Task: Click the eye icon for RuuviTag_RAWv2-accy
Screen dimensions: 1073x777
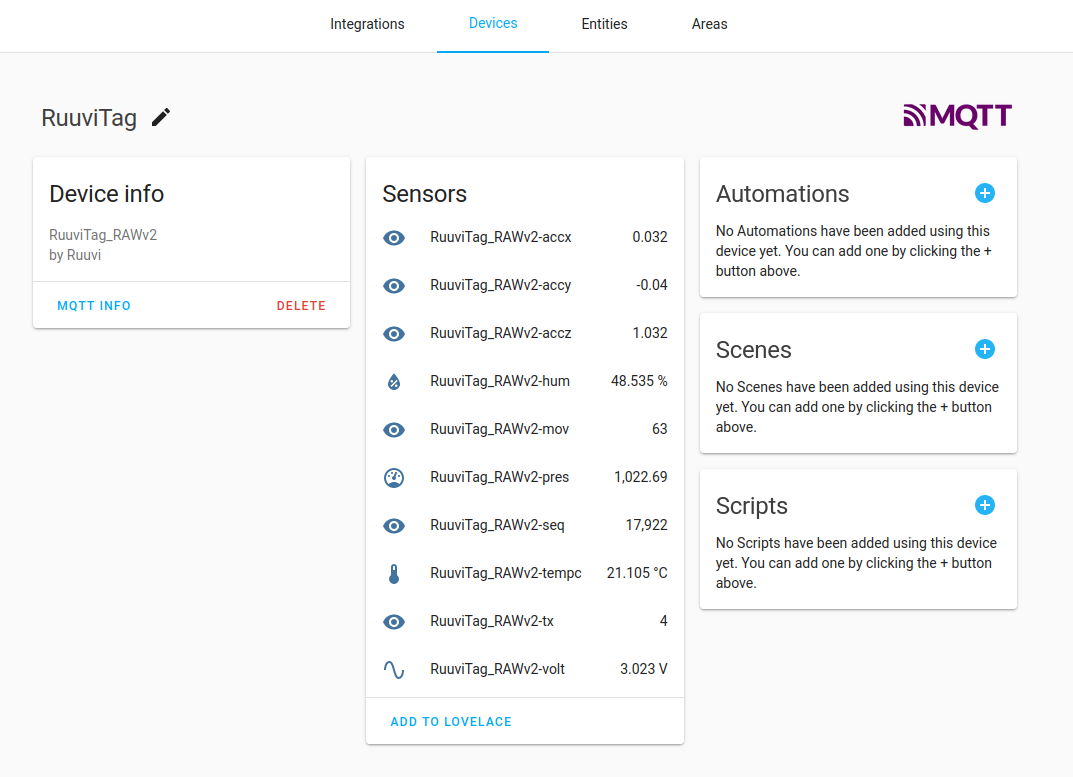Action: point(394,285)
